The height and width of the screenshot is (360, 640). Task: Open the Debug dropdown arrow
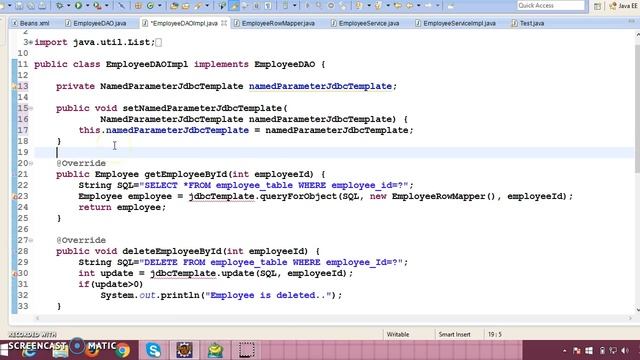click(68, 6)
